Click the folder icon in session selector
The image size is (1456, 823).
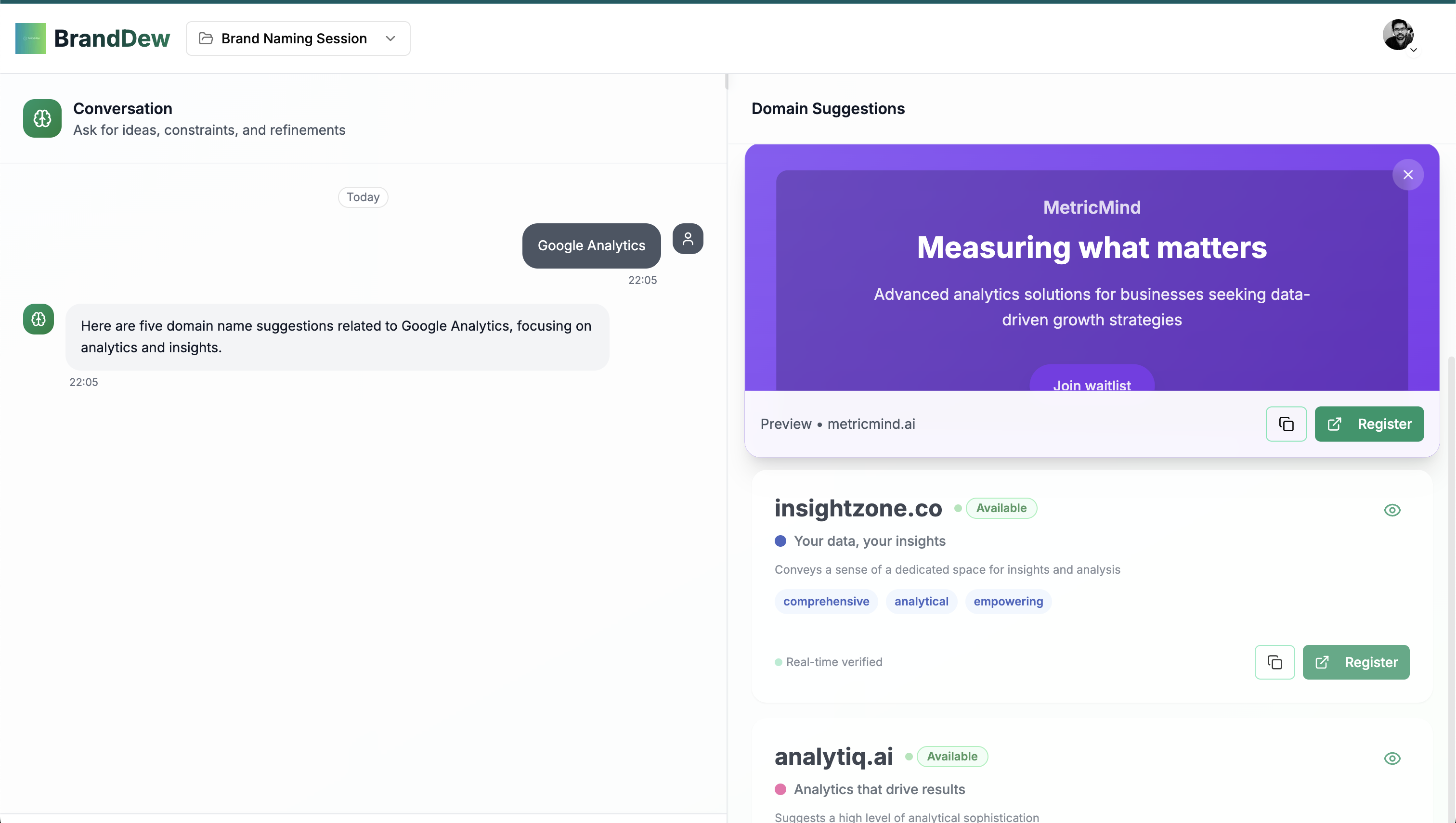point(206,39)
